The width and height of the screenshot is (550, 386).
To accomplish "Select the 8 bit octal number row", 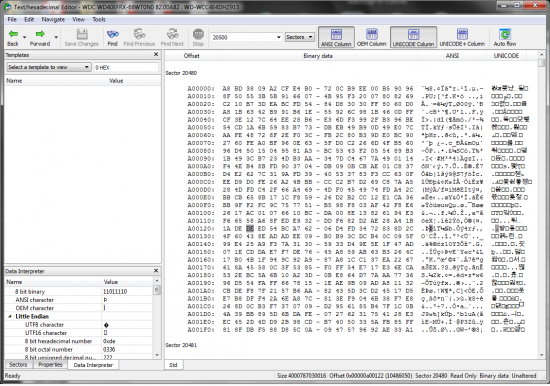I will (79, 350).
